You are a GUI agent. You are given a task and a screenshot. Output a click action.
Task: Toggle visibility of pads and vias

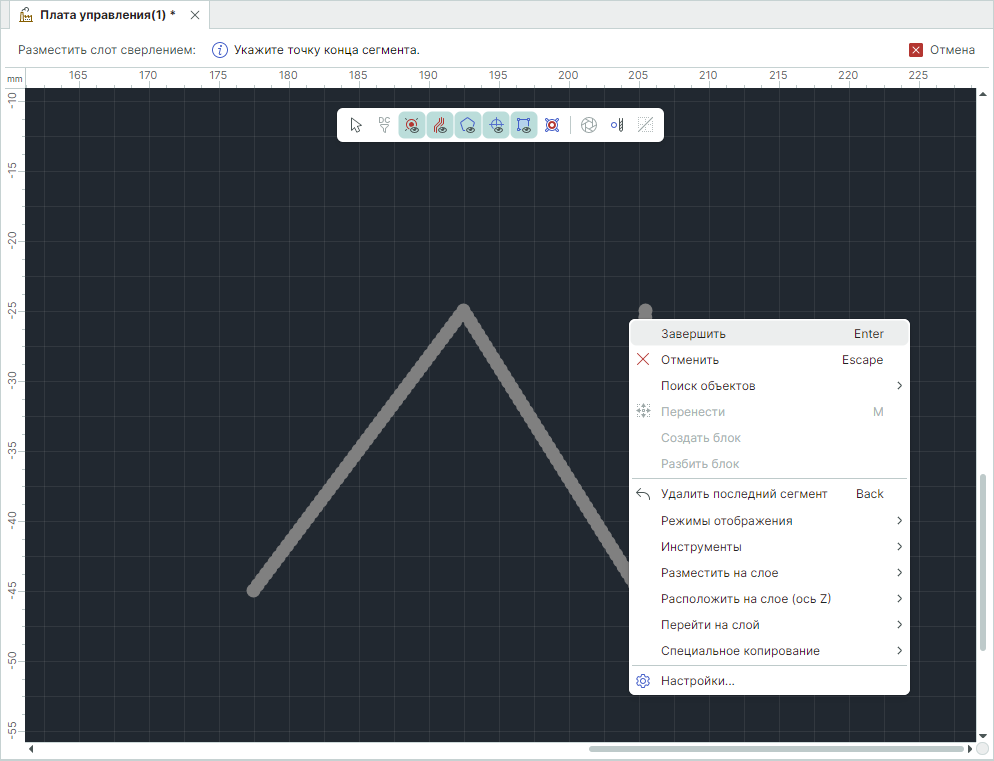click(412, 125)
